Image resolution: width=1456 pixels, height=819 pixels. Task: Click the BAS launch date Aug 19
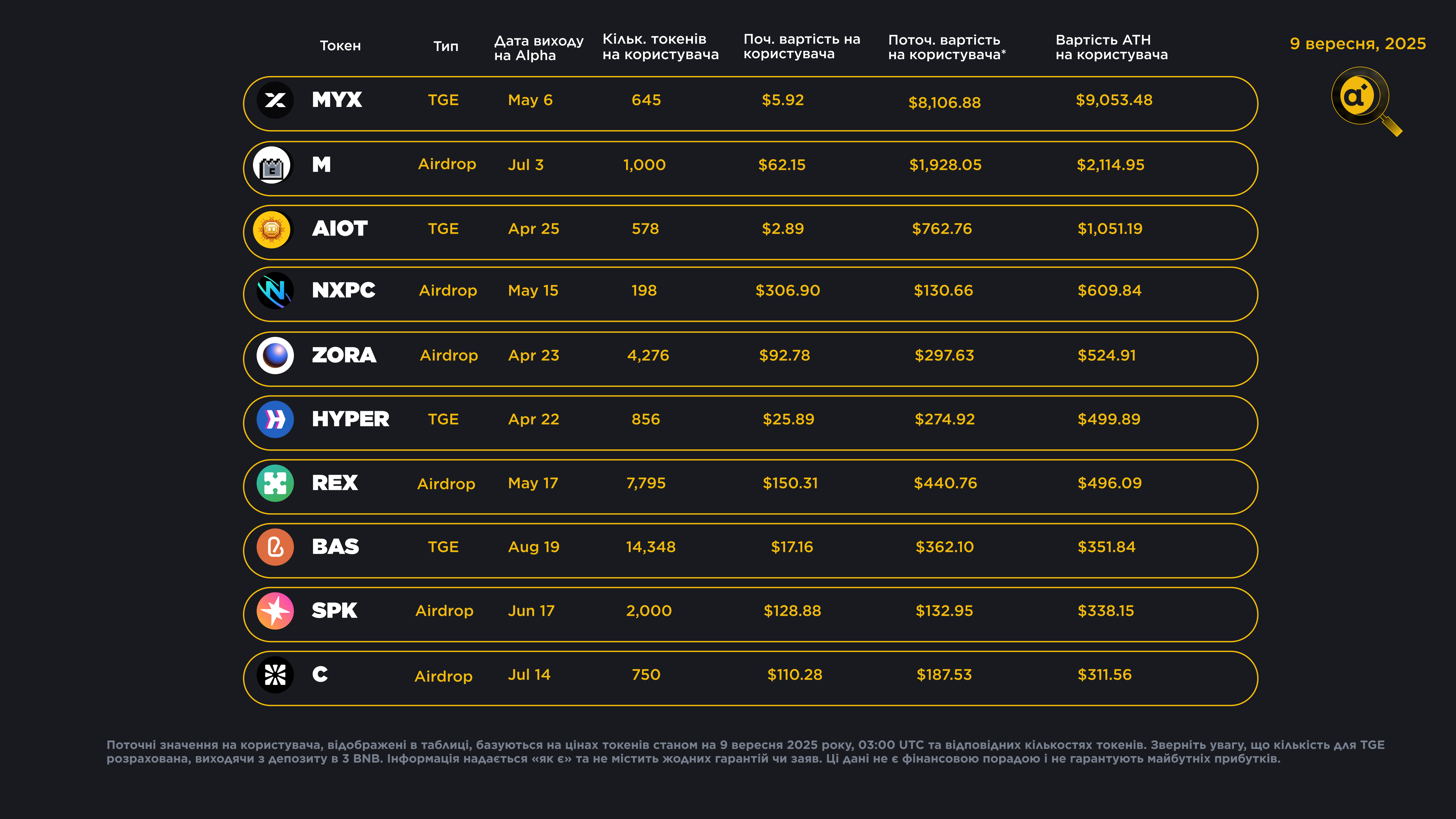point(533,547)
